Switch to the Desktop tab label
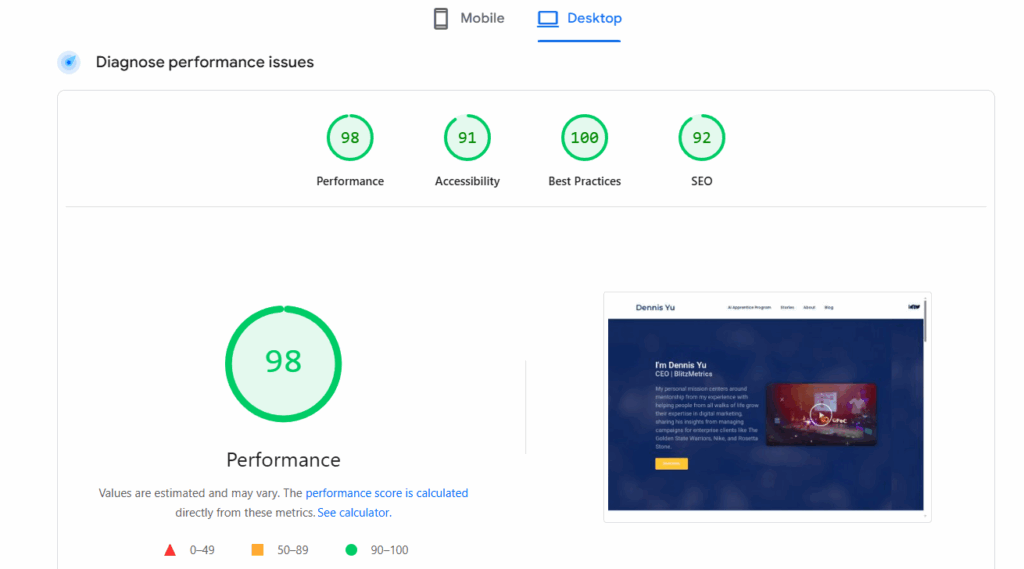Screen dimensions: 1024x569 point(594,18)
